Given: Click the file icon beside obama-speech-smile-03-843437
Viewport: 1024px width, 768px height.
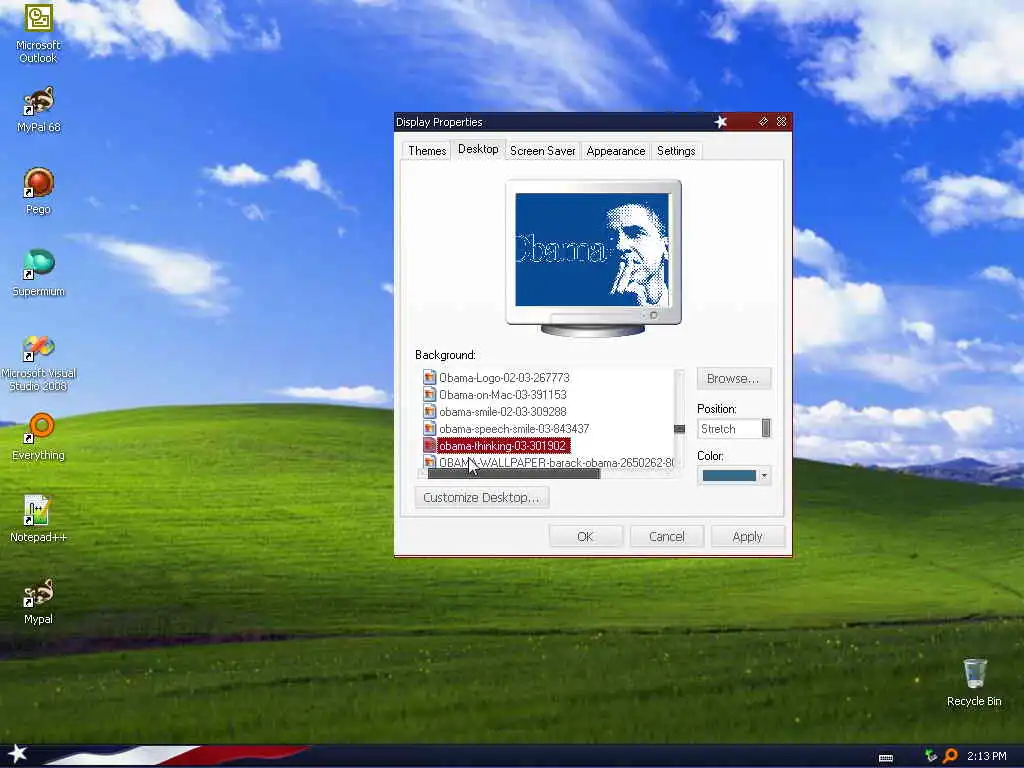Looking at the screenshot, I should coord(429,428).
